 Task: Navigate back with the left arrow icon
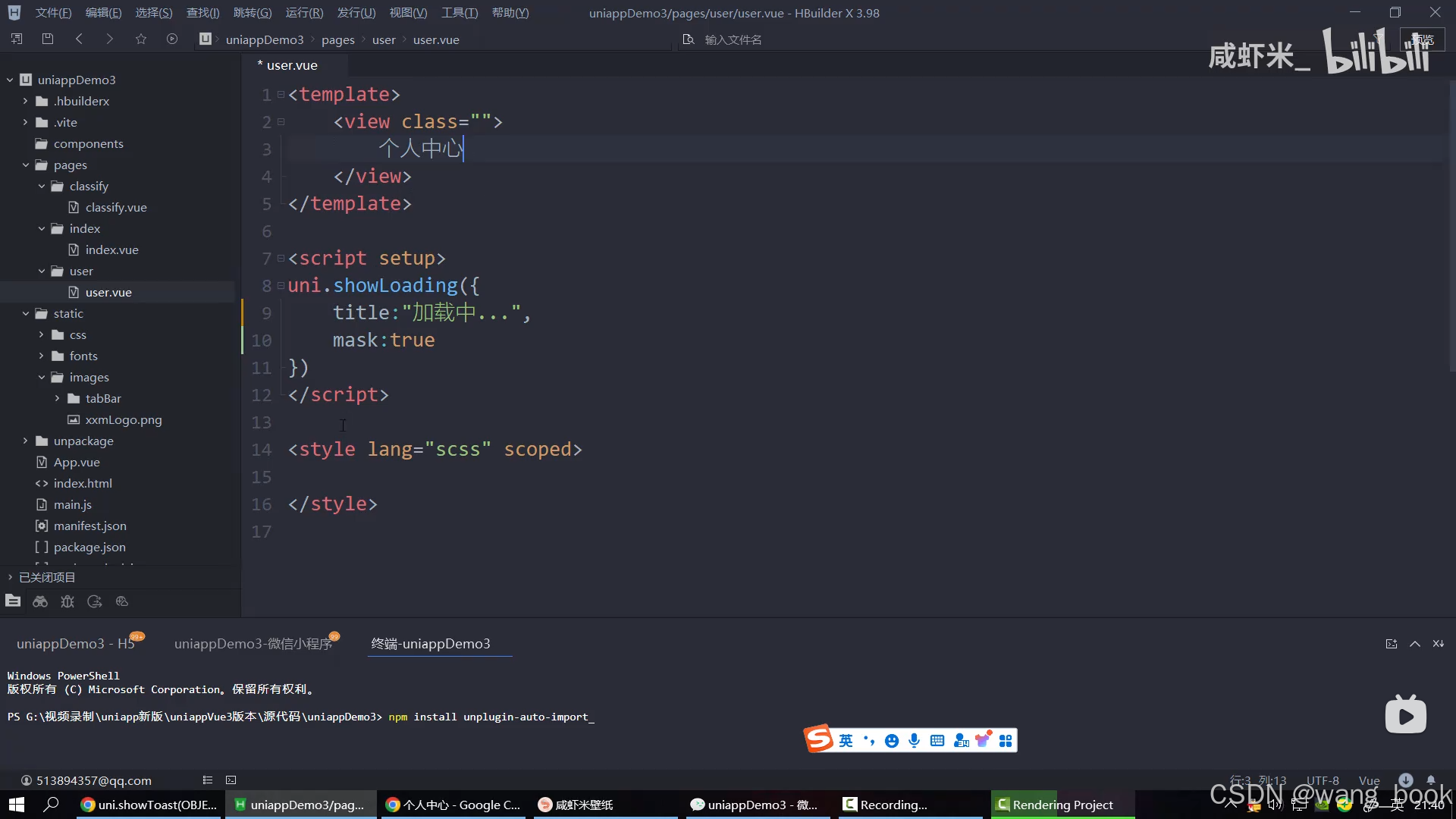click(x=79, y=39)
